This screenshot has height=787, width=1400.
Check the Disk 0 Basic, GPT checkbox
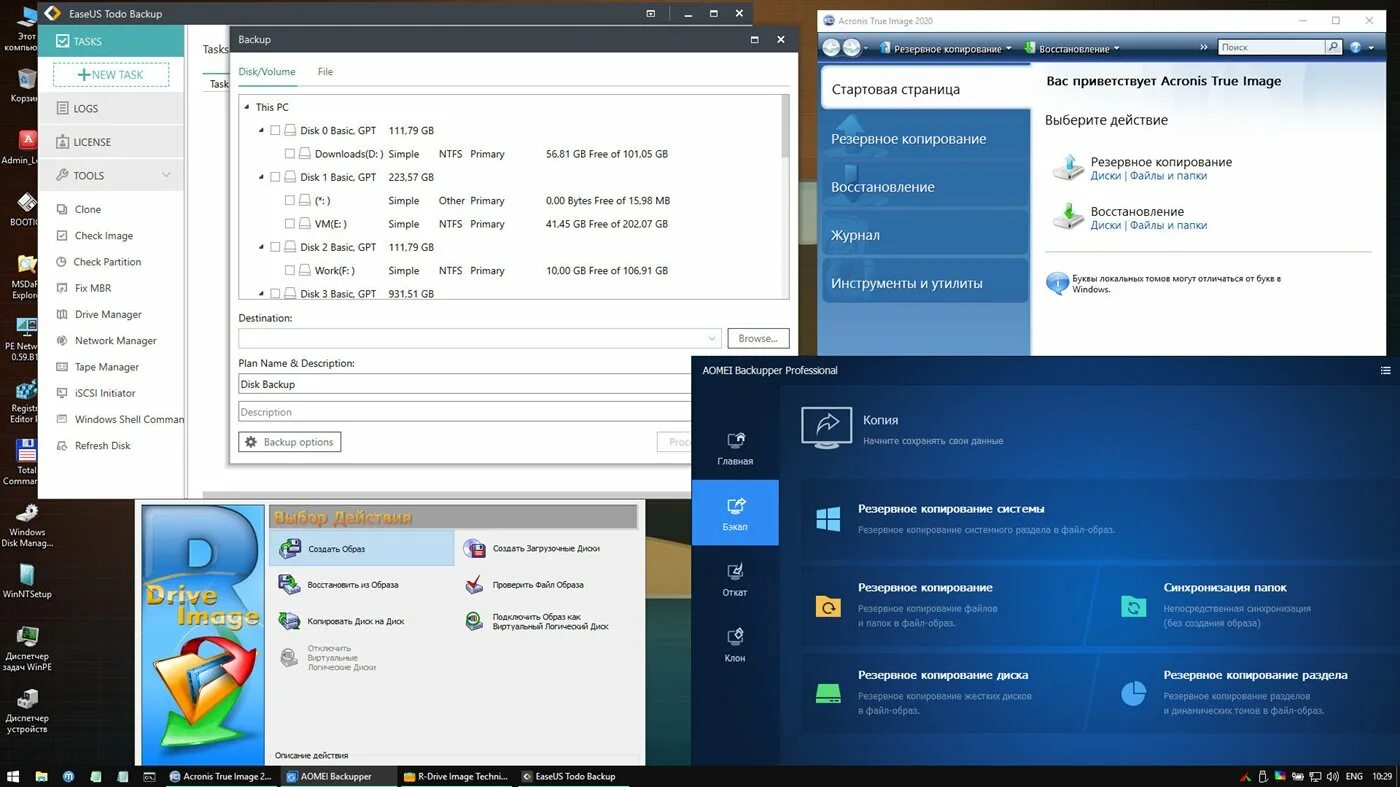[x=275, y=130]
